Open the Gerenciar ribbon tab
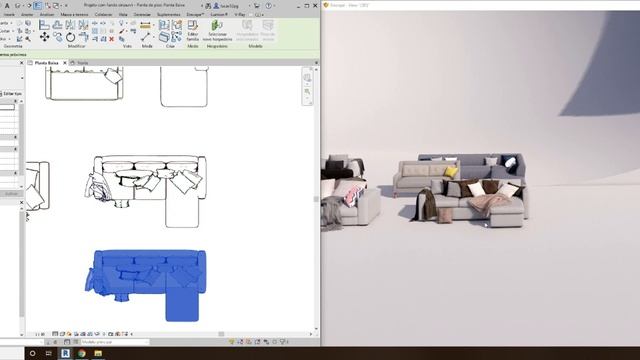Viewport: 640px width, 360px height. (142, 15)
